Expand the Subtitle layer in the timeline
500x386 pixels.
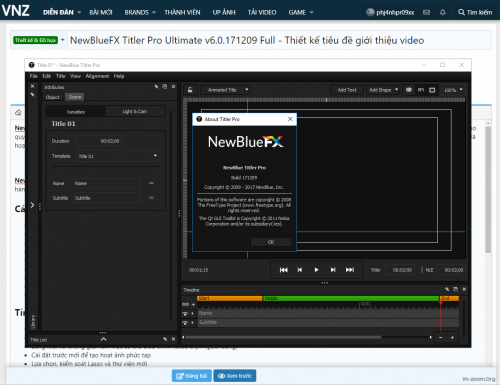click(193, 323)
